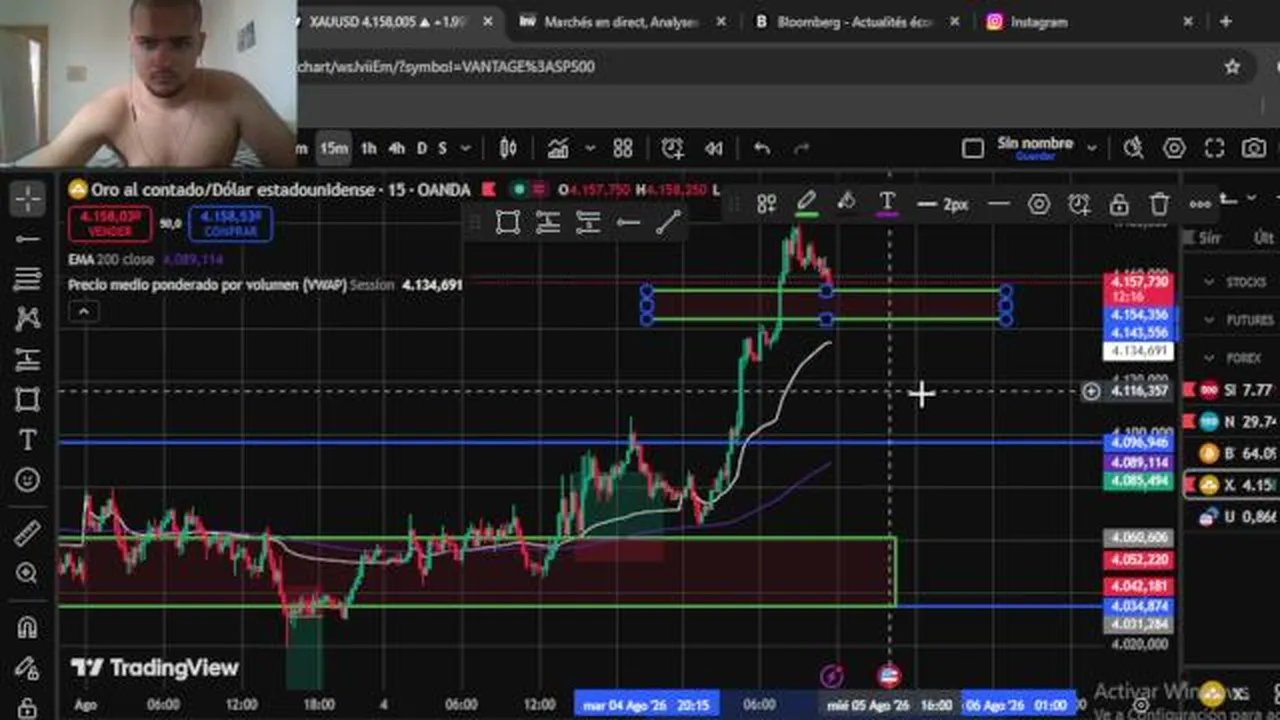Change the background fill color swatch
This screenshot has height=720, width=1280.
(x=846, y=204)
